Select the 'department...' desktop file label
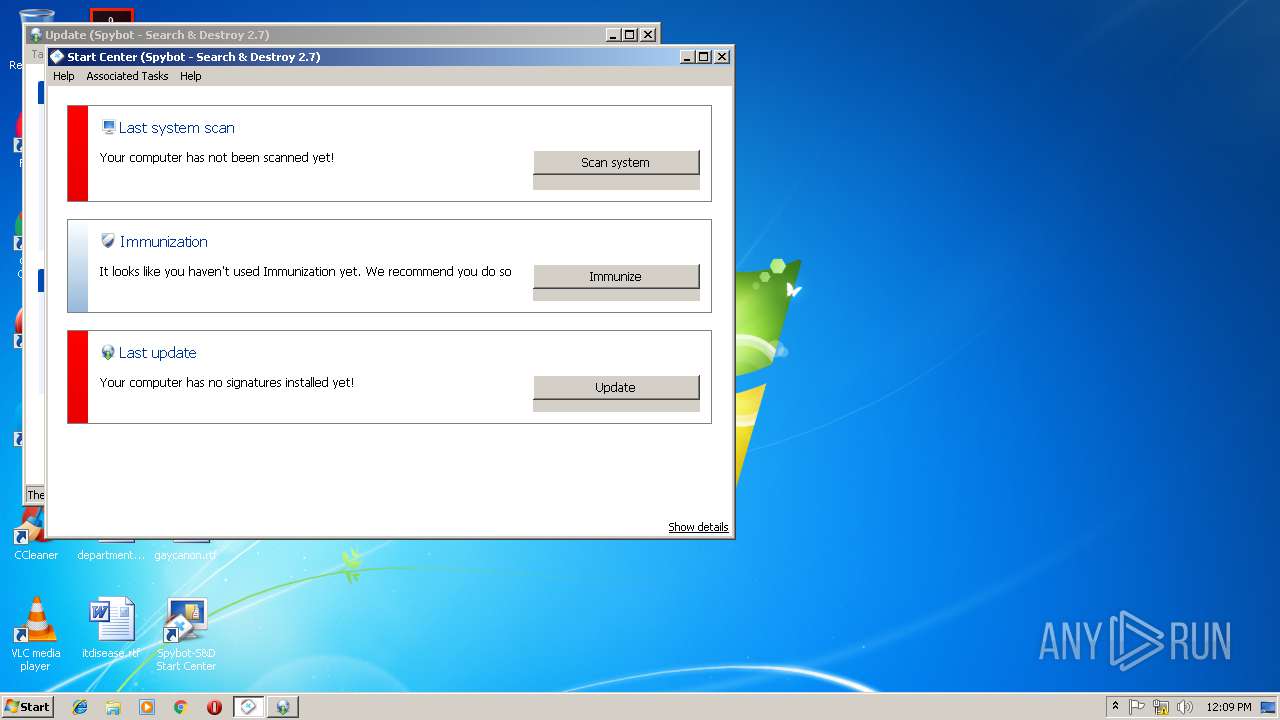 tap(111, 555)
